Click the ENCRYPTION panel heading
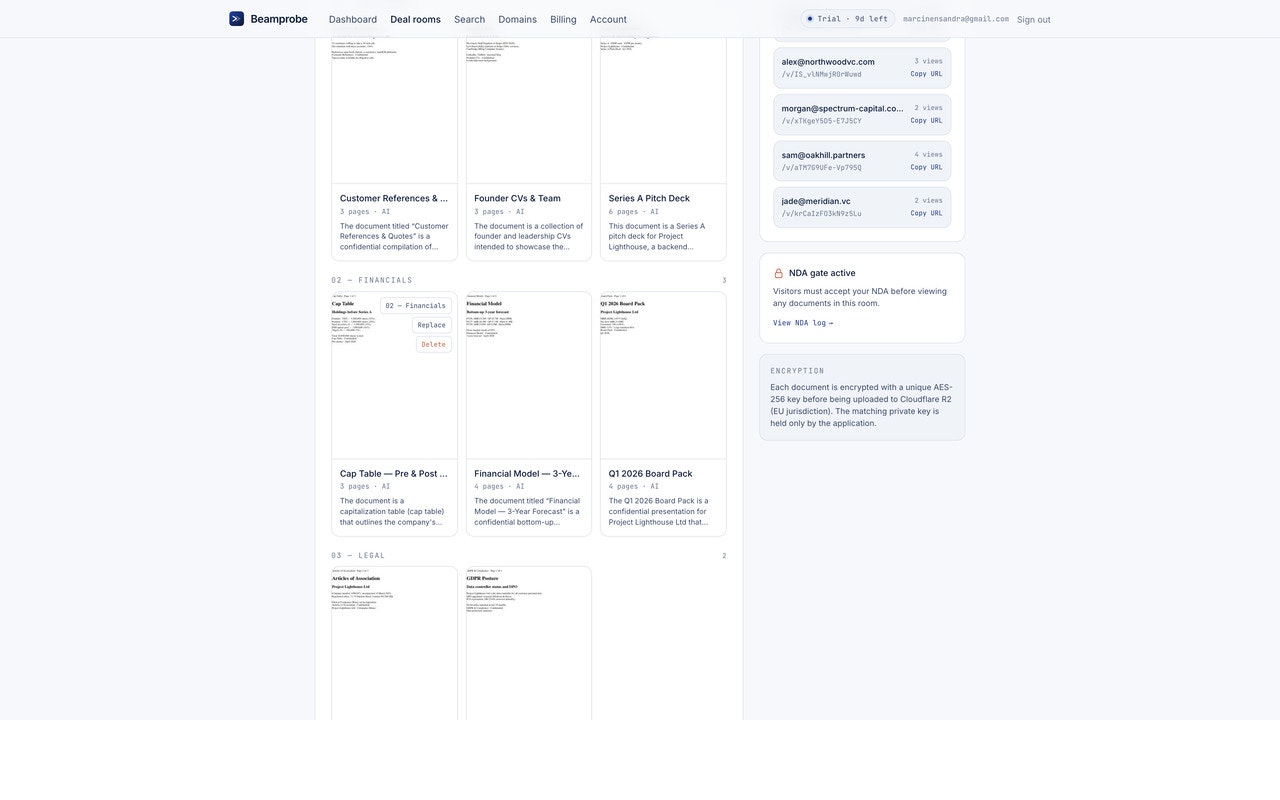The height and width of the screenshot is (800, 1280). pos(797,371)
